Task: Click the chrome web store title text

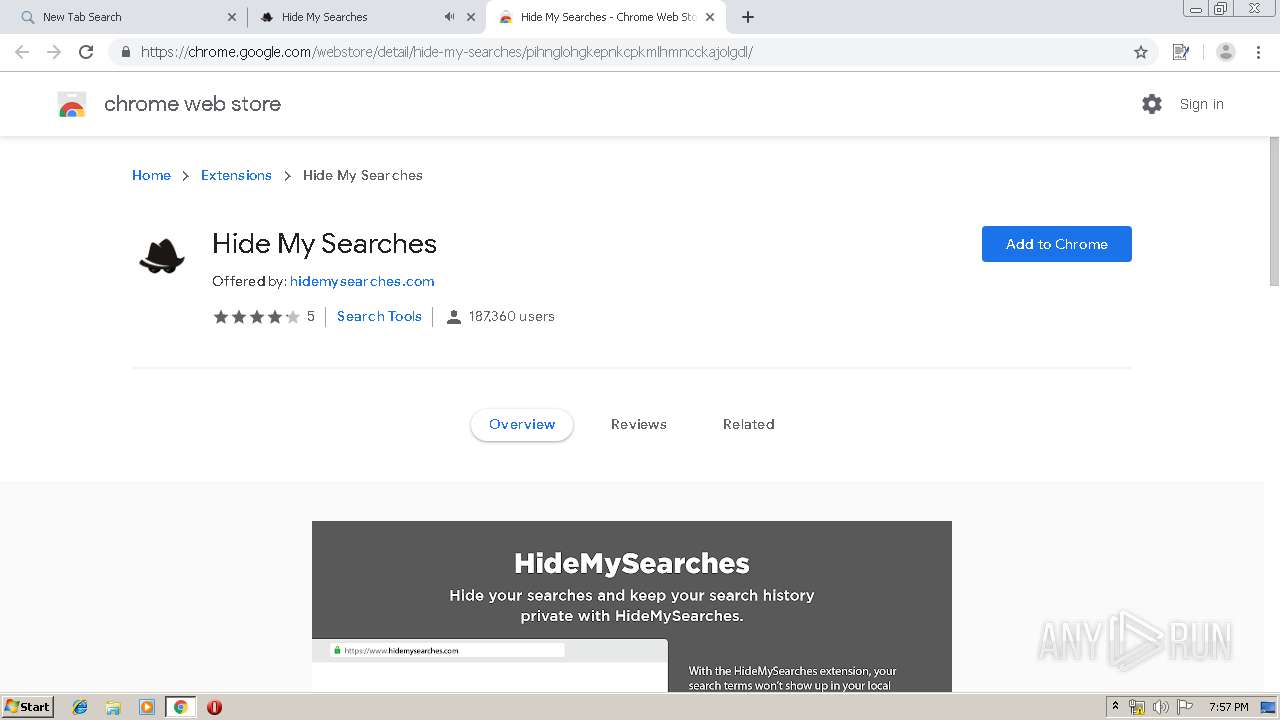Action: (x=192, y=104)
